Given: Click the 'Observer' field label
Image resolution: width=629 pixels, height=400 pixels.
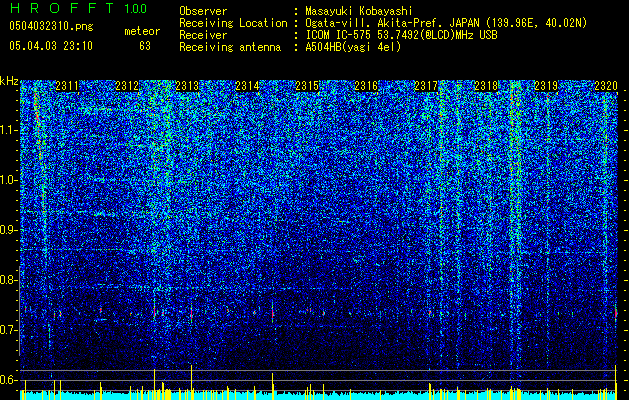Looking at the screenshot, I should pos(203,11).
